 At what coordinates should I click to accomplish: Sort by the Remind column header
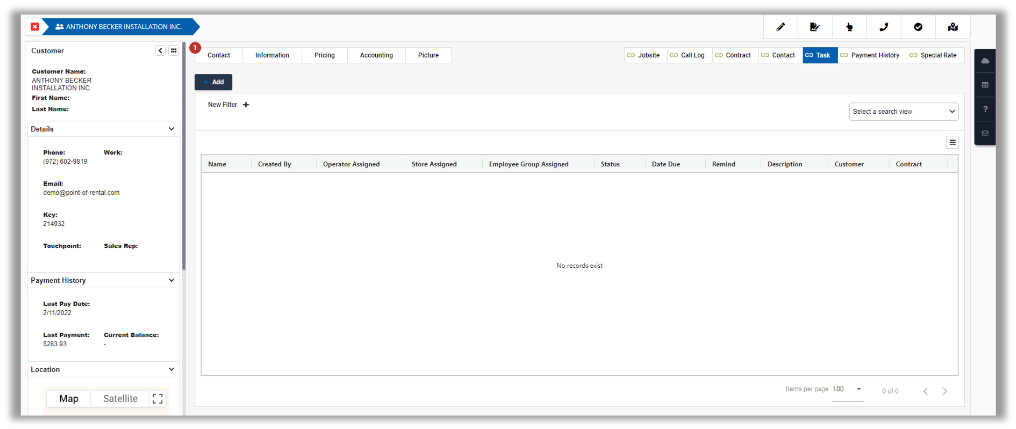[x=723, y=165]
